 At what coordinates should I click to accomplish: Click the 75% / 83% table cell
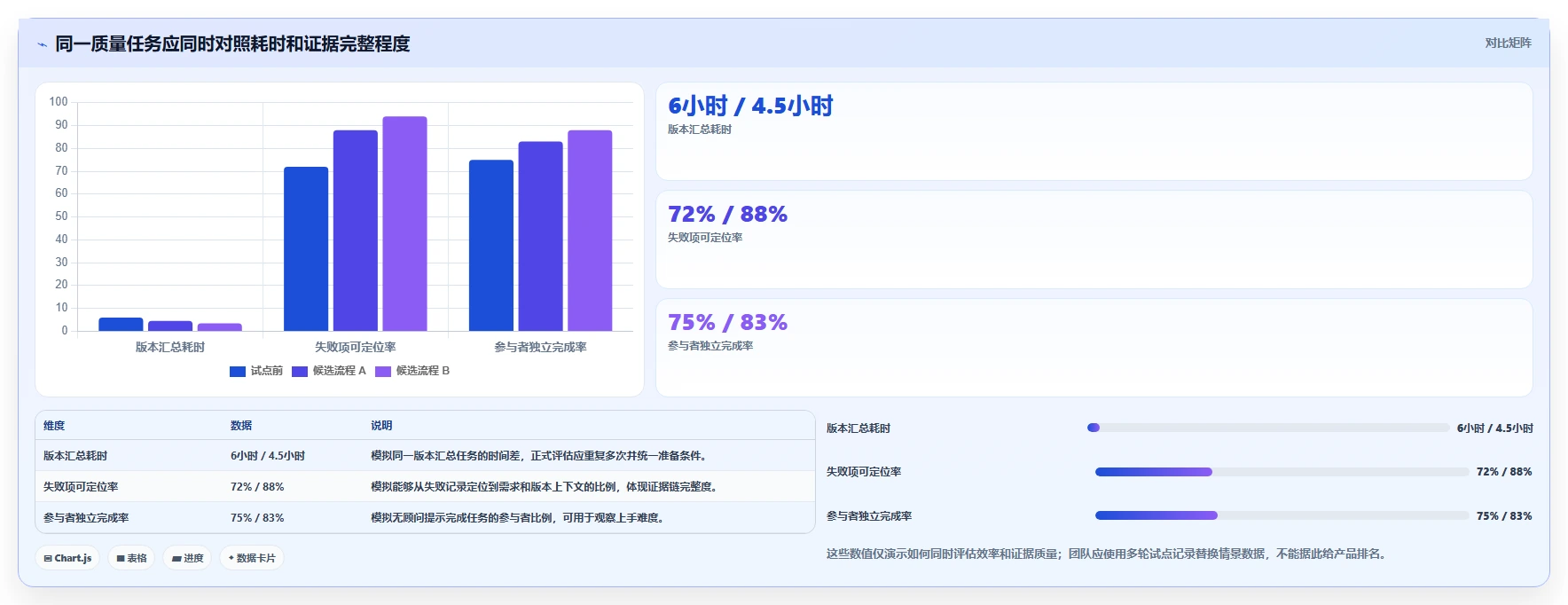[x=257, y=518]
